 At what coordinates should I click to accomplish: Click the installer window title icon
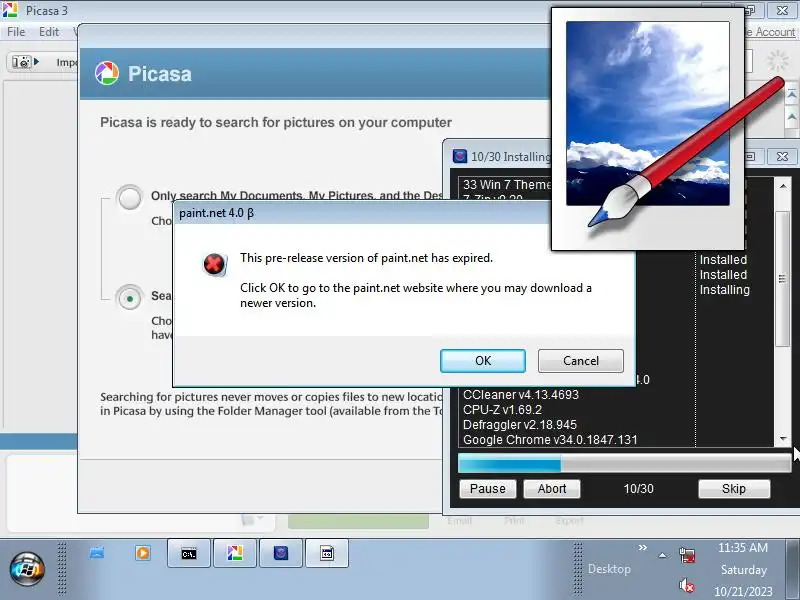click(460, 156)
